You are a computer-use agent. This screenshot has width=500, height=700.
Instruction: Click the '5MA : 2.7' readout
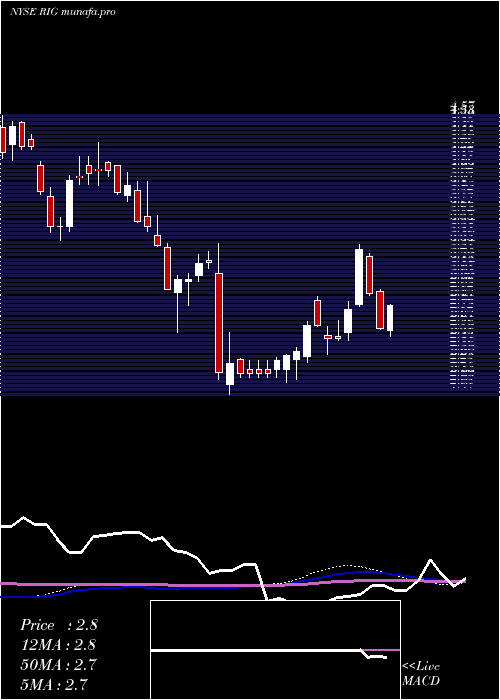(x=54, y=684)
